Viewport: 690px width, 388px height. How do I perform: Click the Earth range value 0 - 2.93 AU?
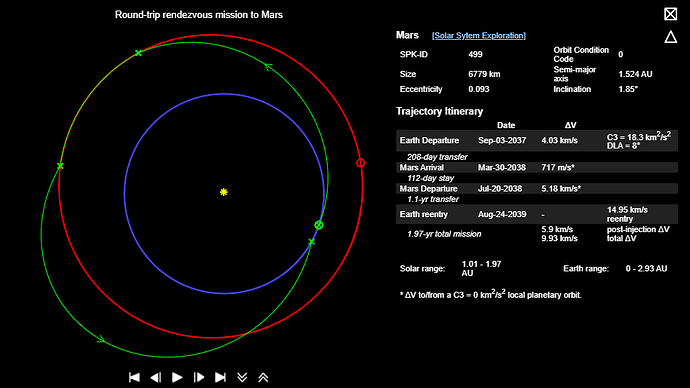point(646,269)
